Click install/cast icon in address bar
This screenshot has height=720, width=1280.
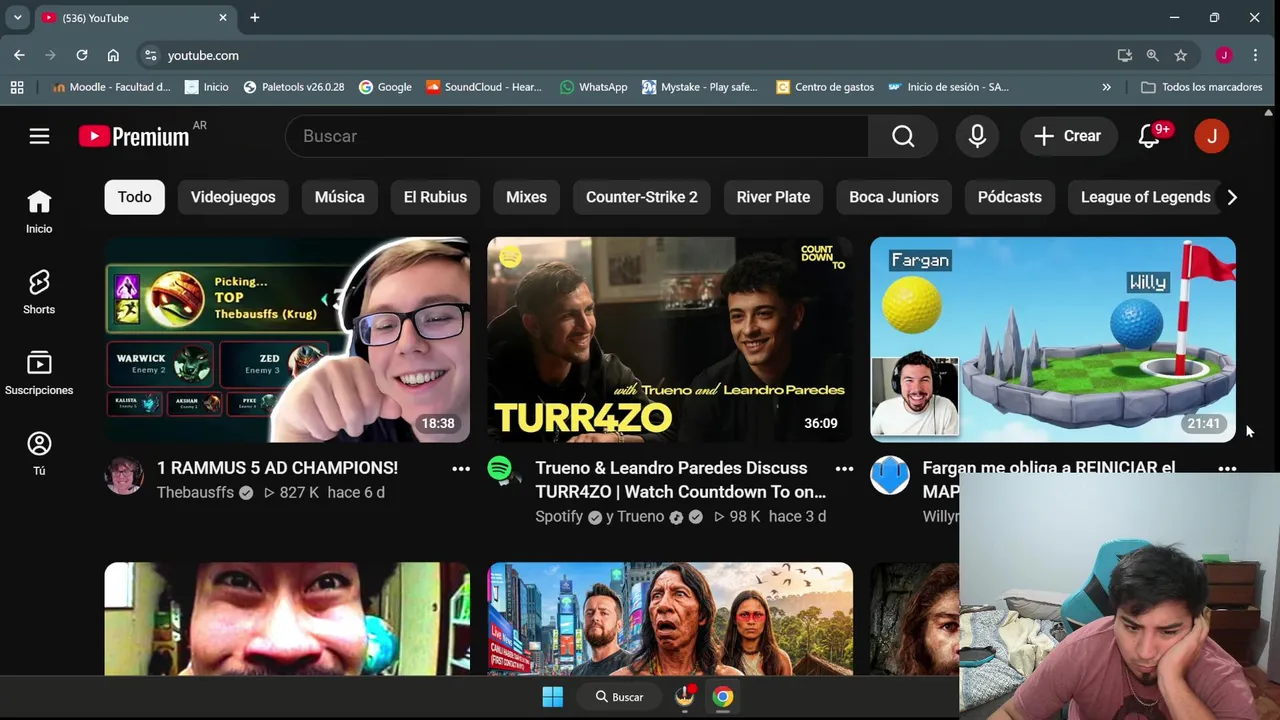coord(1125,55)
